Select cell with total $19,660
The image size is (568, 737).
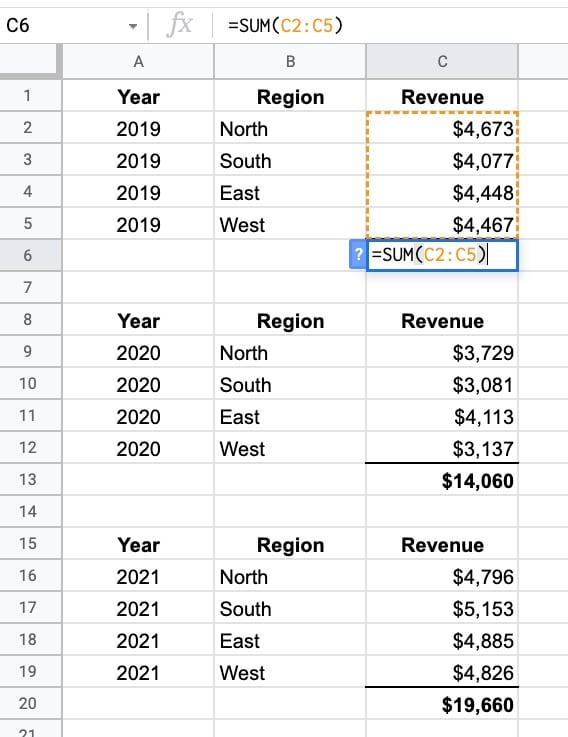click(442, 704)
